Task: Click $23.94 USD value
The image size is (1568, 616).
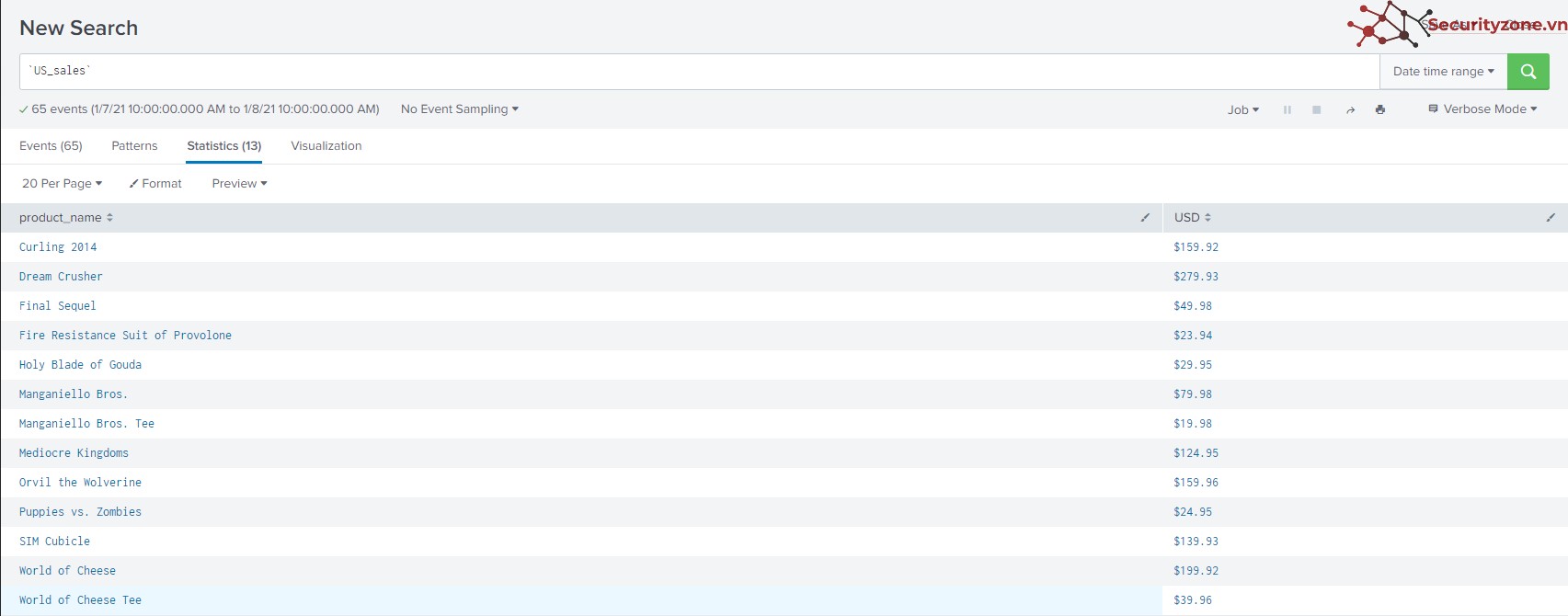Action: click(1193, 336)
